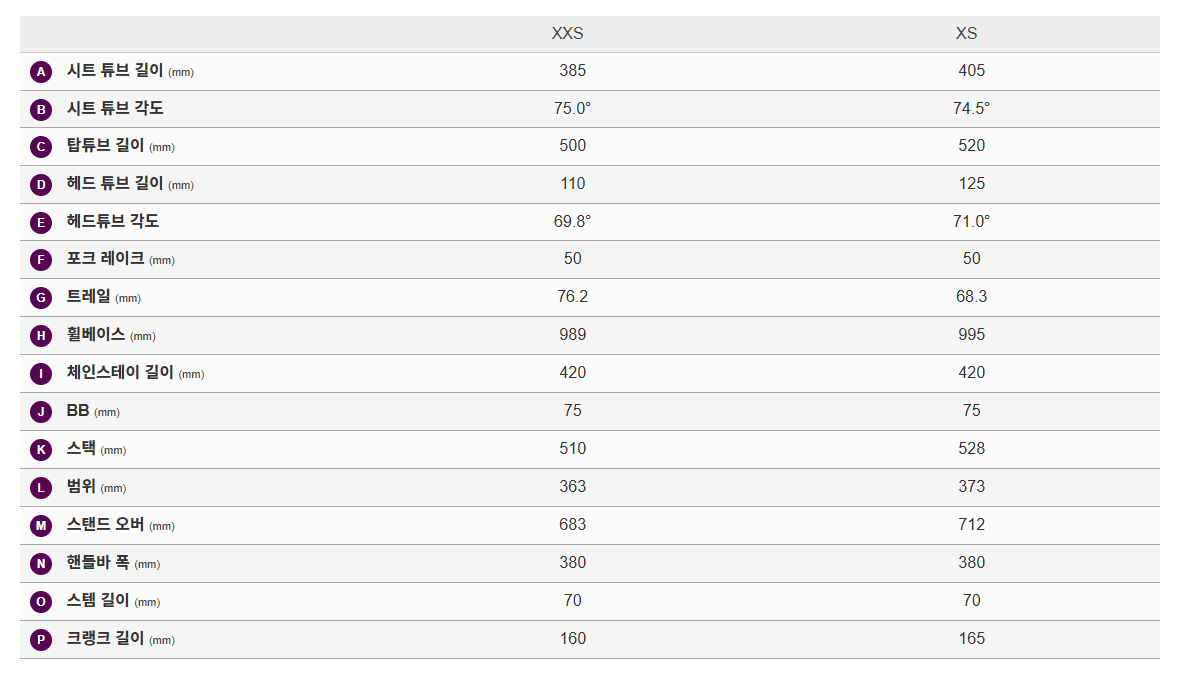1183x688 pixels.
Task: Click the E circle icon
Action: (x=41, y=223)
